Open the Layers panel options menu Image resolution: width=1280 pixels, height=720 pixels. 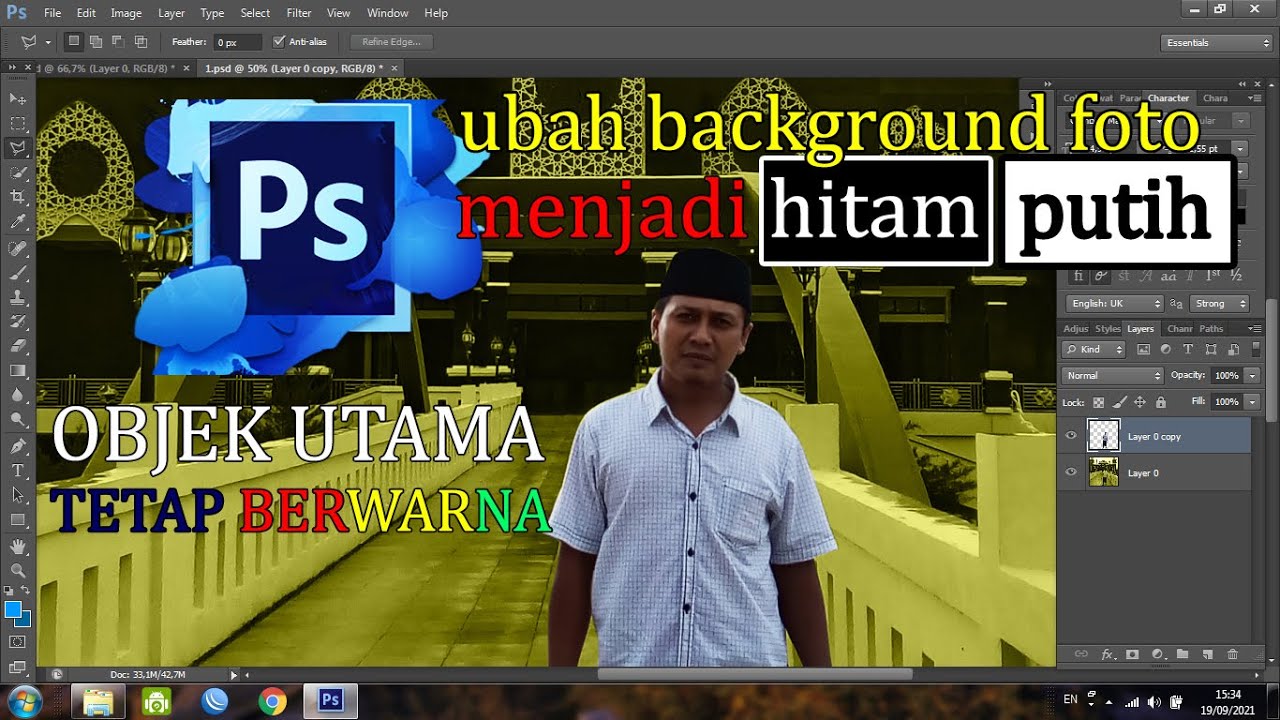point(1255,329)
